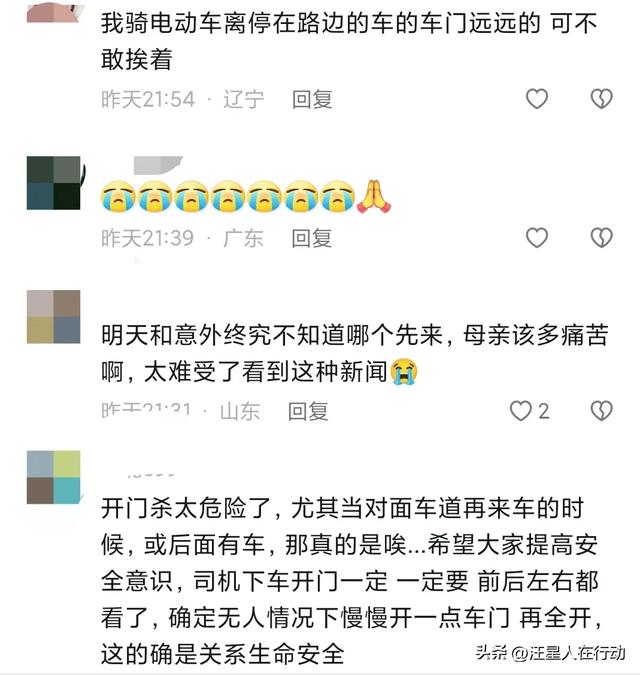
Task: Tap the 辽宁 location label
Action: (244, 99)
